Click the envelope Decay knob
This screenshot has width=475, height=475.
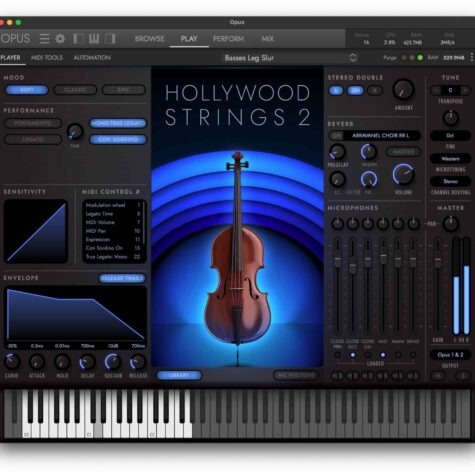point(87,362)
